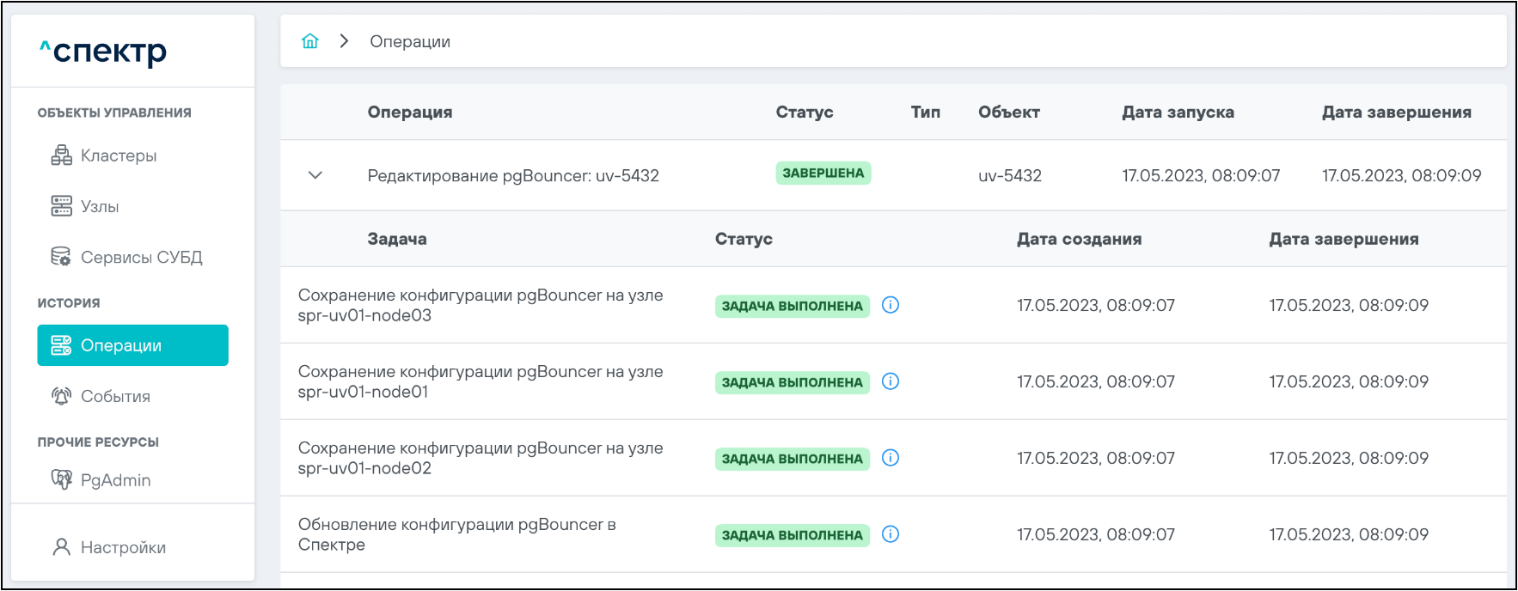The image size is (1518, 591).
Task: Click the Дата запуска column header
Action: [x=1177, y=112]
